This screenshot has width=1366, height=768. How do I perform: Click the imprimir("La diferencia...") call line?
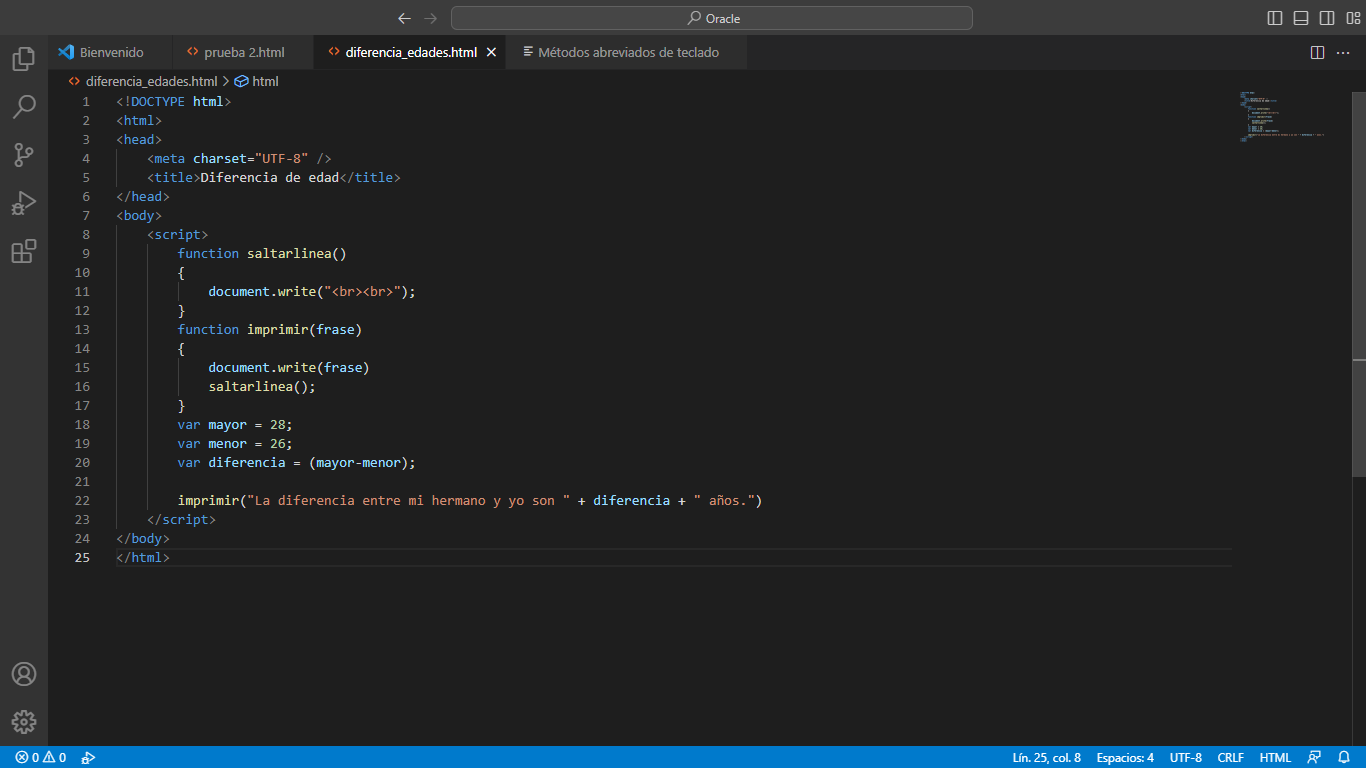(470, 500)
